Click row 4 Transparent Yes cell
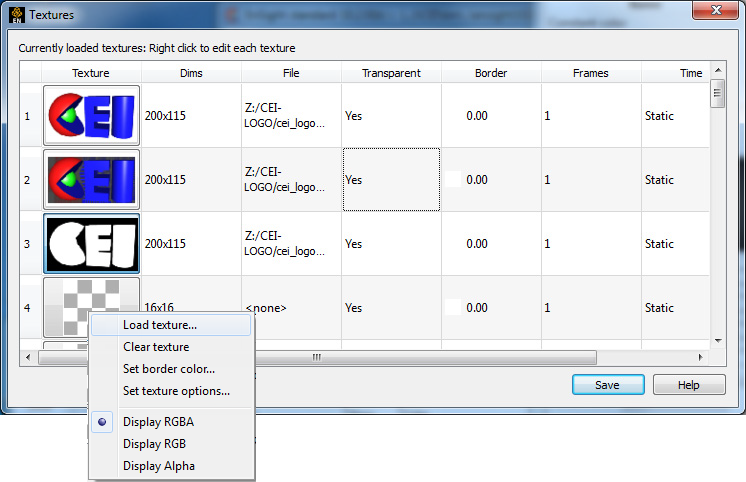 tap(391, 307)
